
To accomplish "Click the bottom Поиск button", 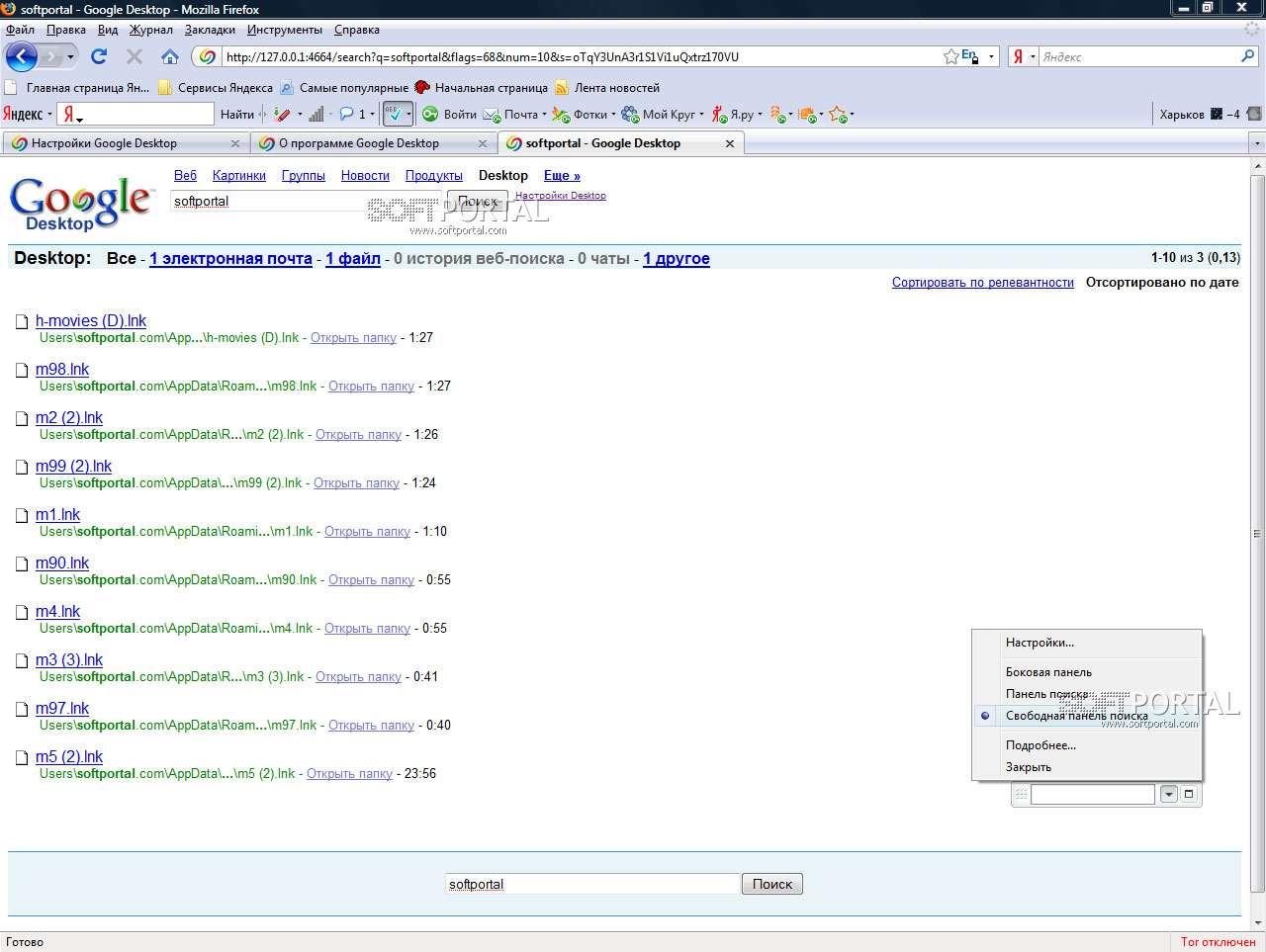I will [x=772, y=885].
